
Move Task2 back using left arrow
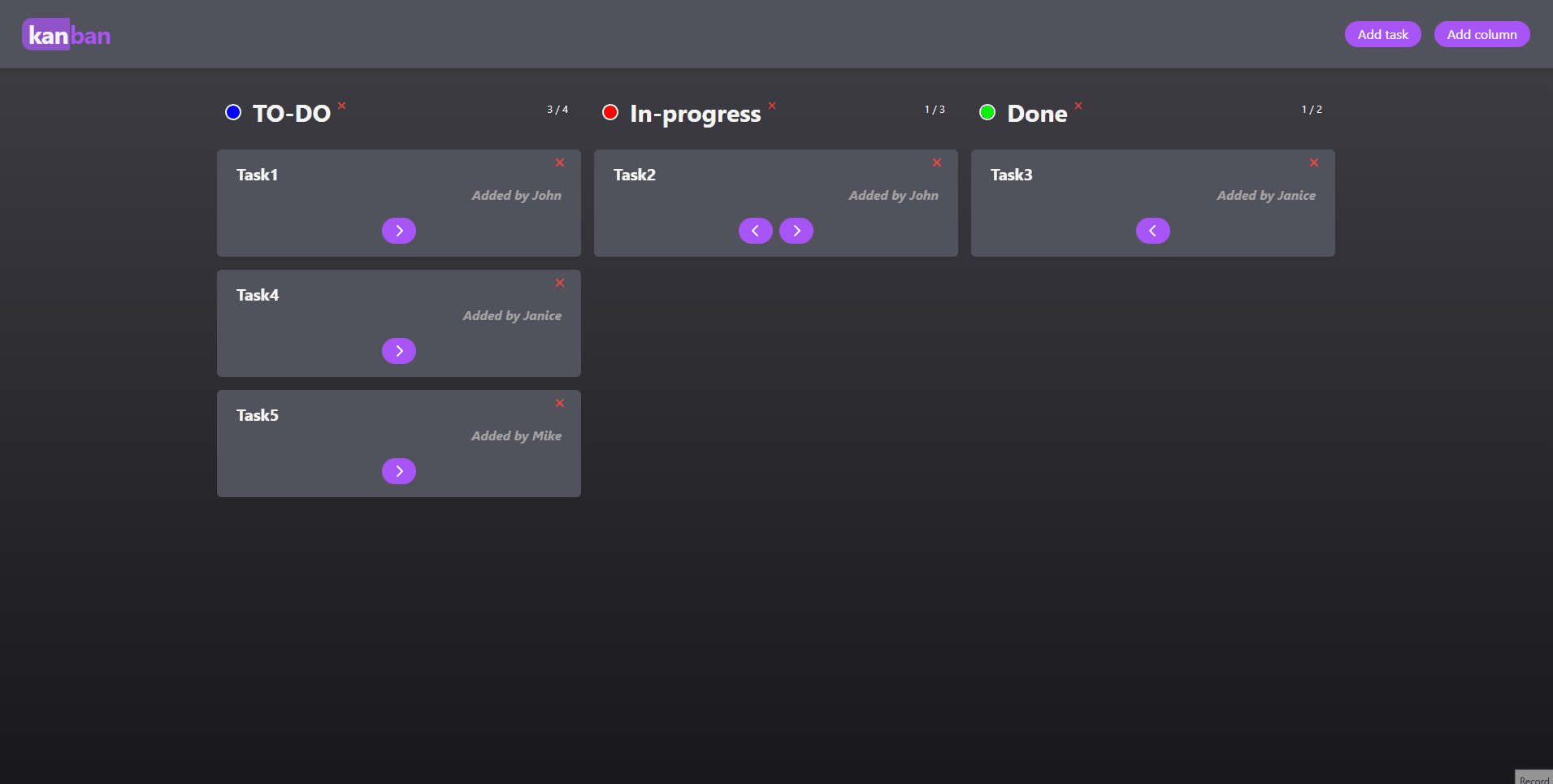tap(755, 231)
